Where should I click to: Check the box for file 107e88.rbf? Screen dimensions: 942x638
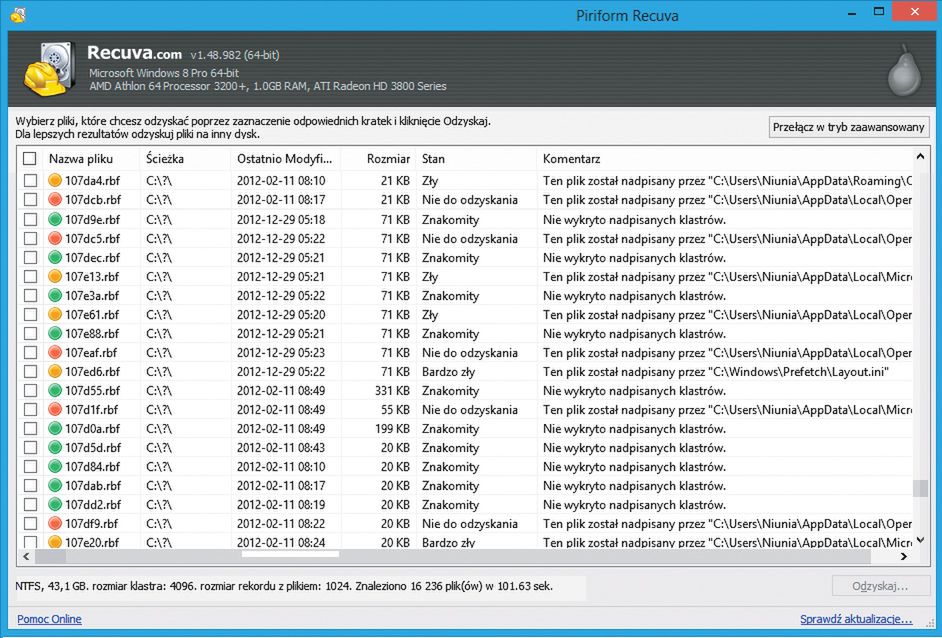(x=30, y=333)
